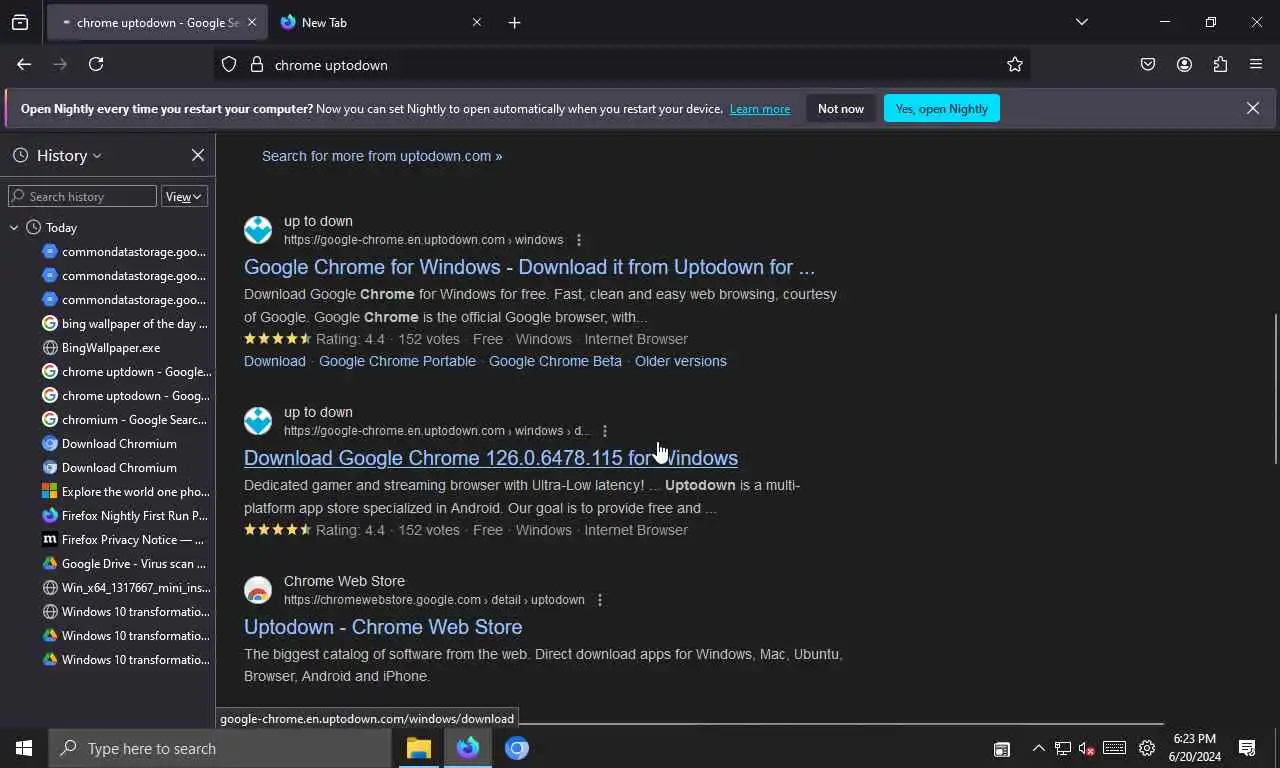Viewport: 1280px width, 768px height.
Task: Open more options for Chrome Web Store result
Action: pos(600,600)
